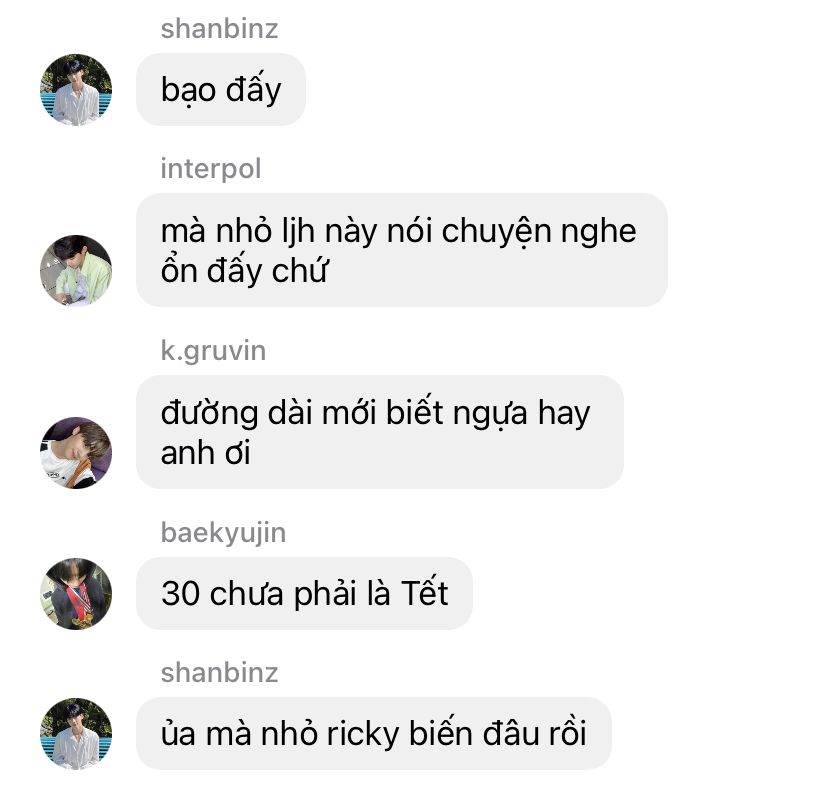Tap the baekyujin username

[223, 532]
